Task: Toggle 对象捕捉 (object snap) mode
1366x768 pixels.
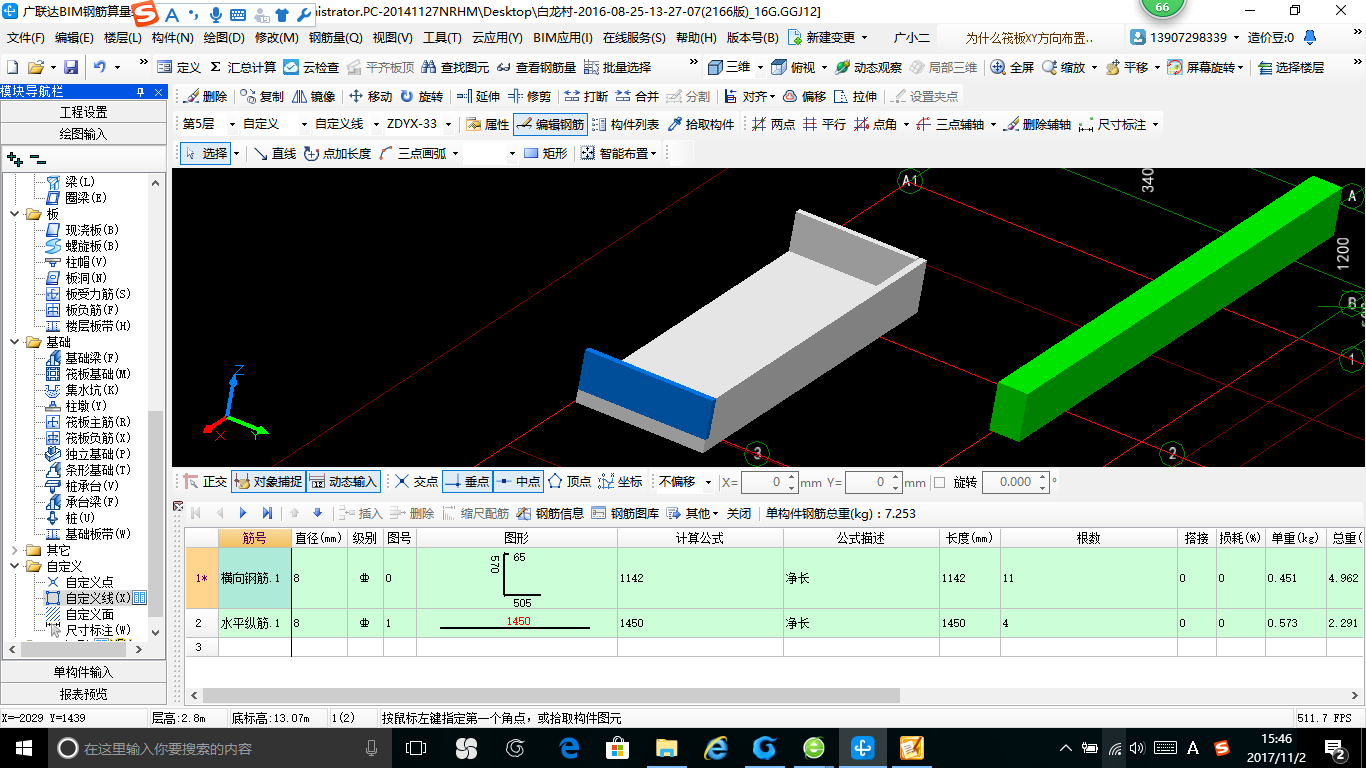Action: (267, 482)
